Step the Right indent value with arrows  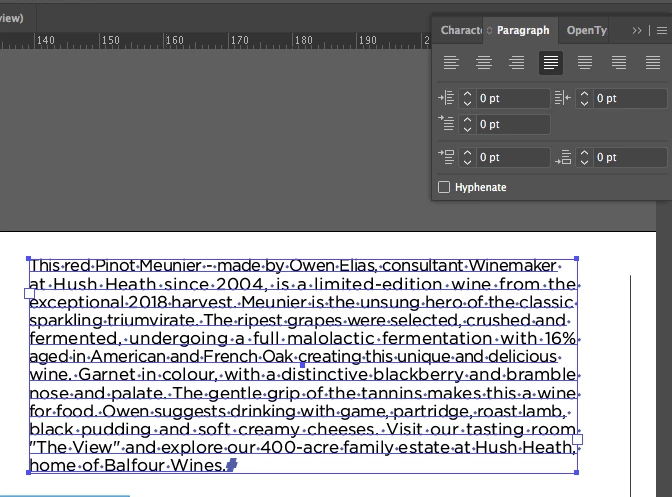(584, 99)
